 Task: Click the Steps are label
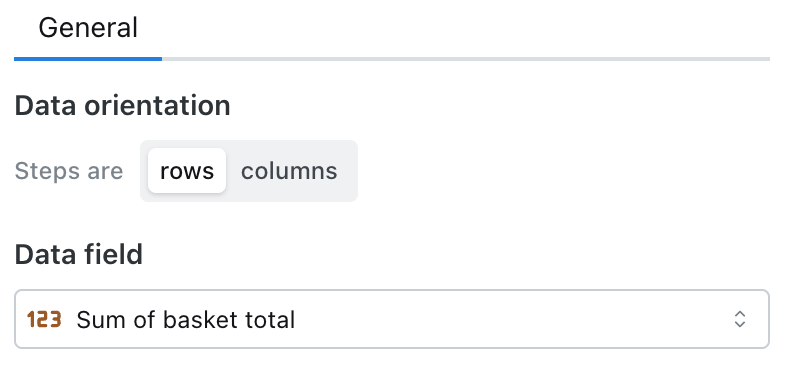click(x=69, y=171)
